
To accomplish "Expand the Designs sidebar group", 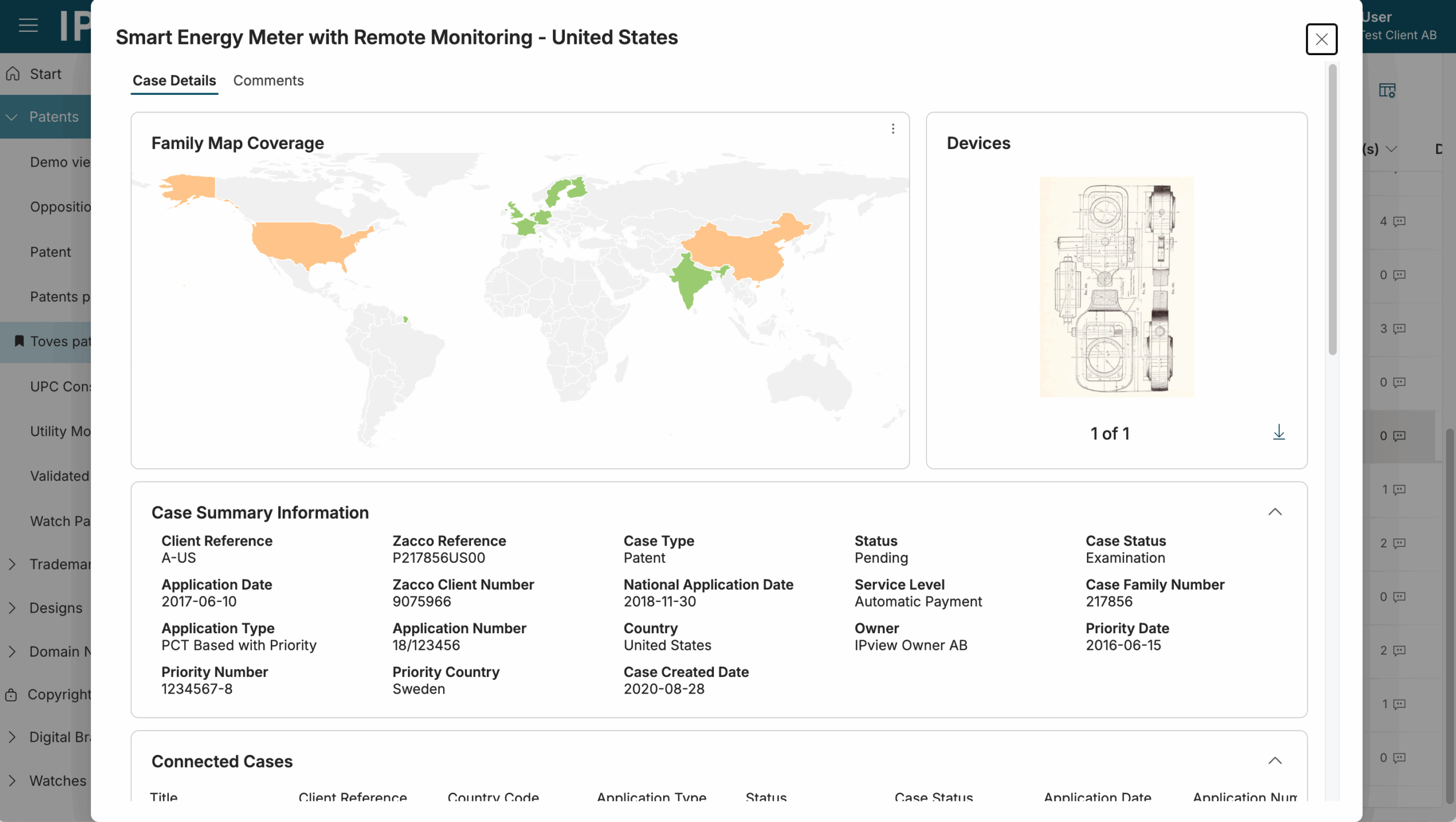I will (x=12, y=608).
